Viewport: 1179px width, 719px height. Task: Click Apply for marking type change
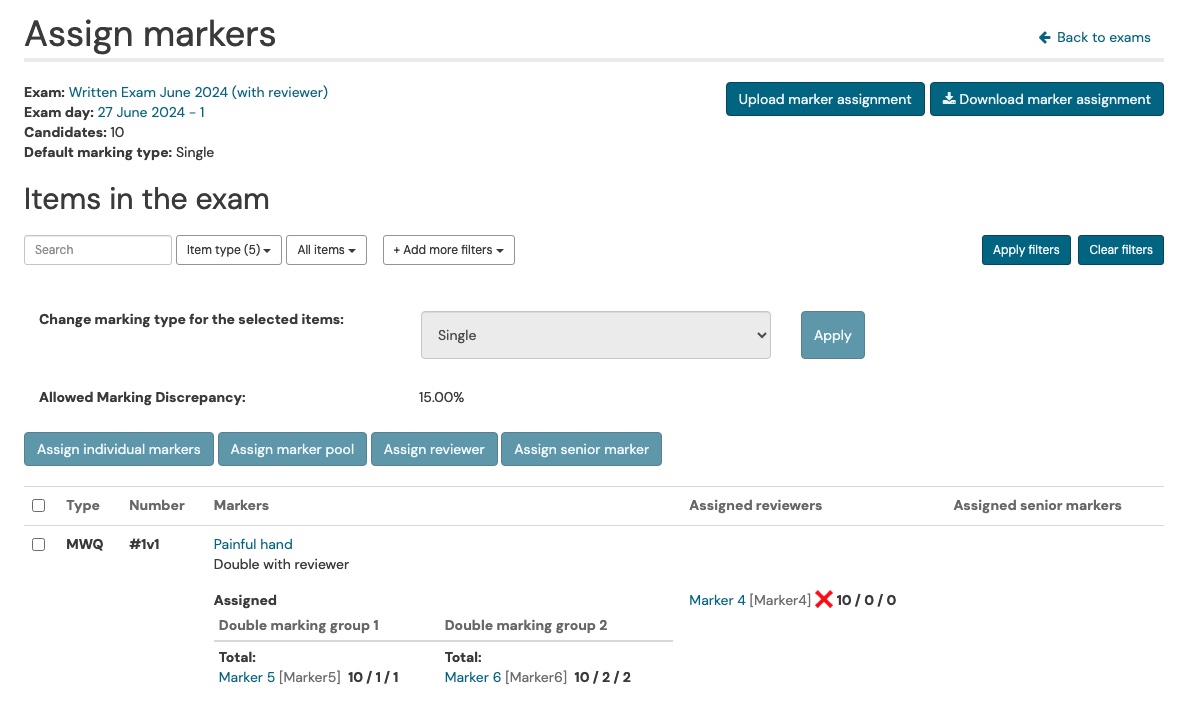click(x=832, y=335)
